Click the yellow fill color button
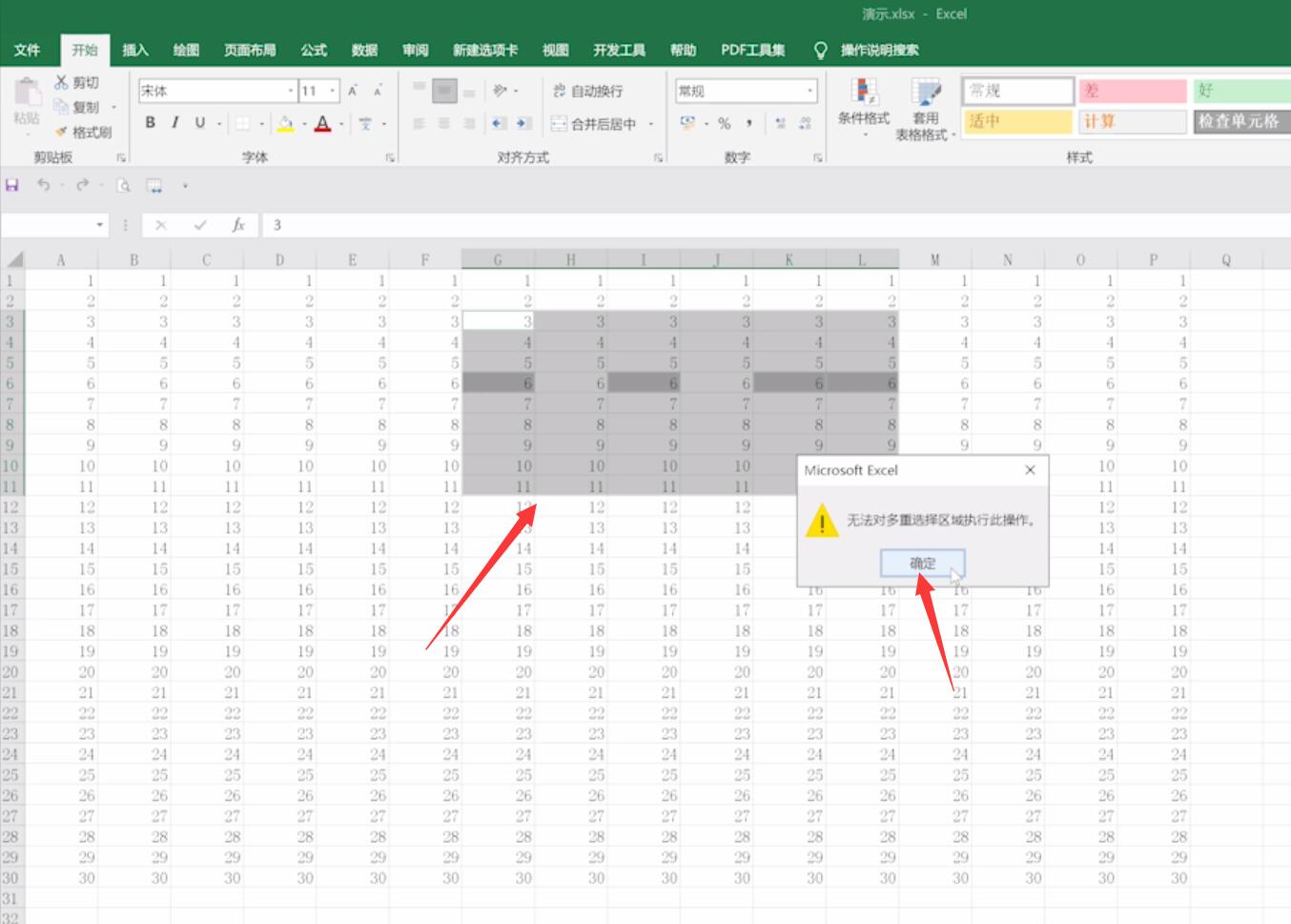Image resolution: width=1291 pixels, height=924 pixels. [285, 123]
